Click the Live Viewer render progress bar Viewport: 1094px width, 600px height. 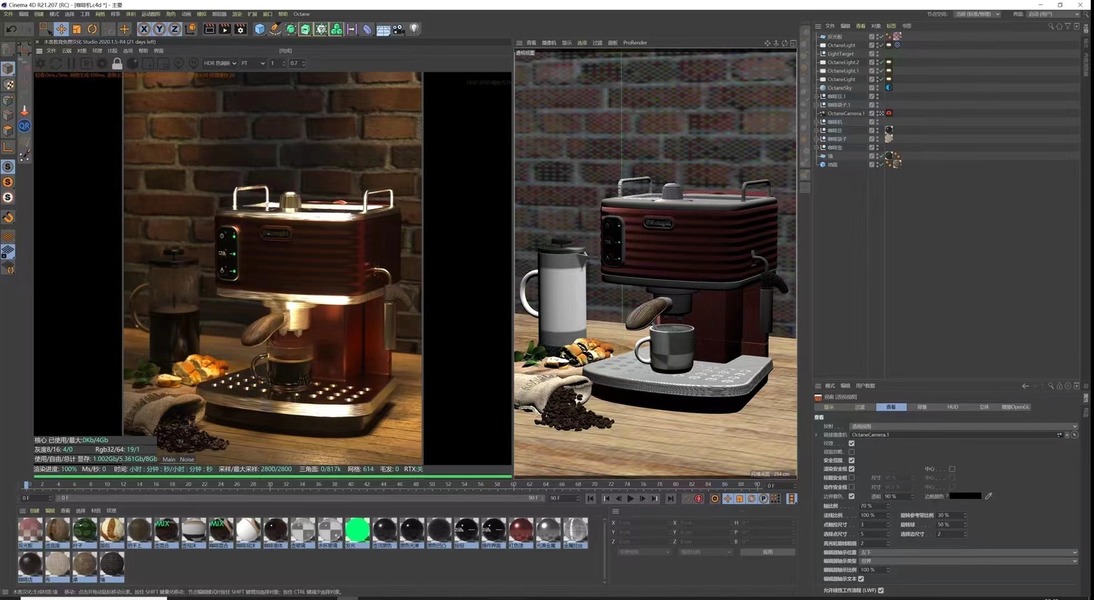point(273,477)
